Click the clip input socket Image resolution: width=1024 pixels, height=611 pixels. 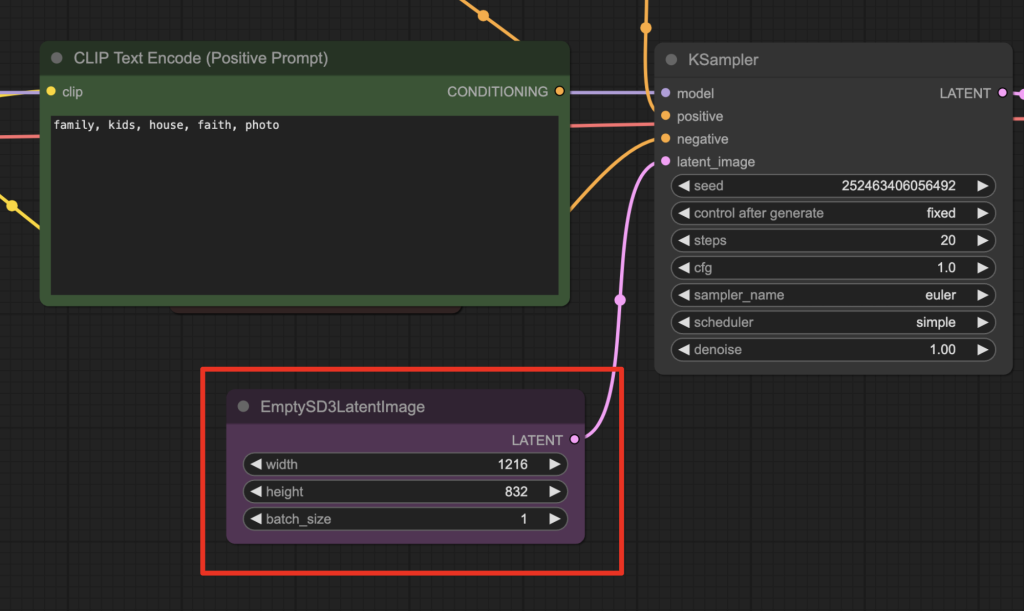coord(51,91)
